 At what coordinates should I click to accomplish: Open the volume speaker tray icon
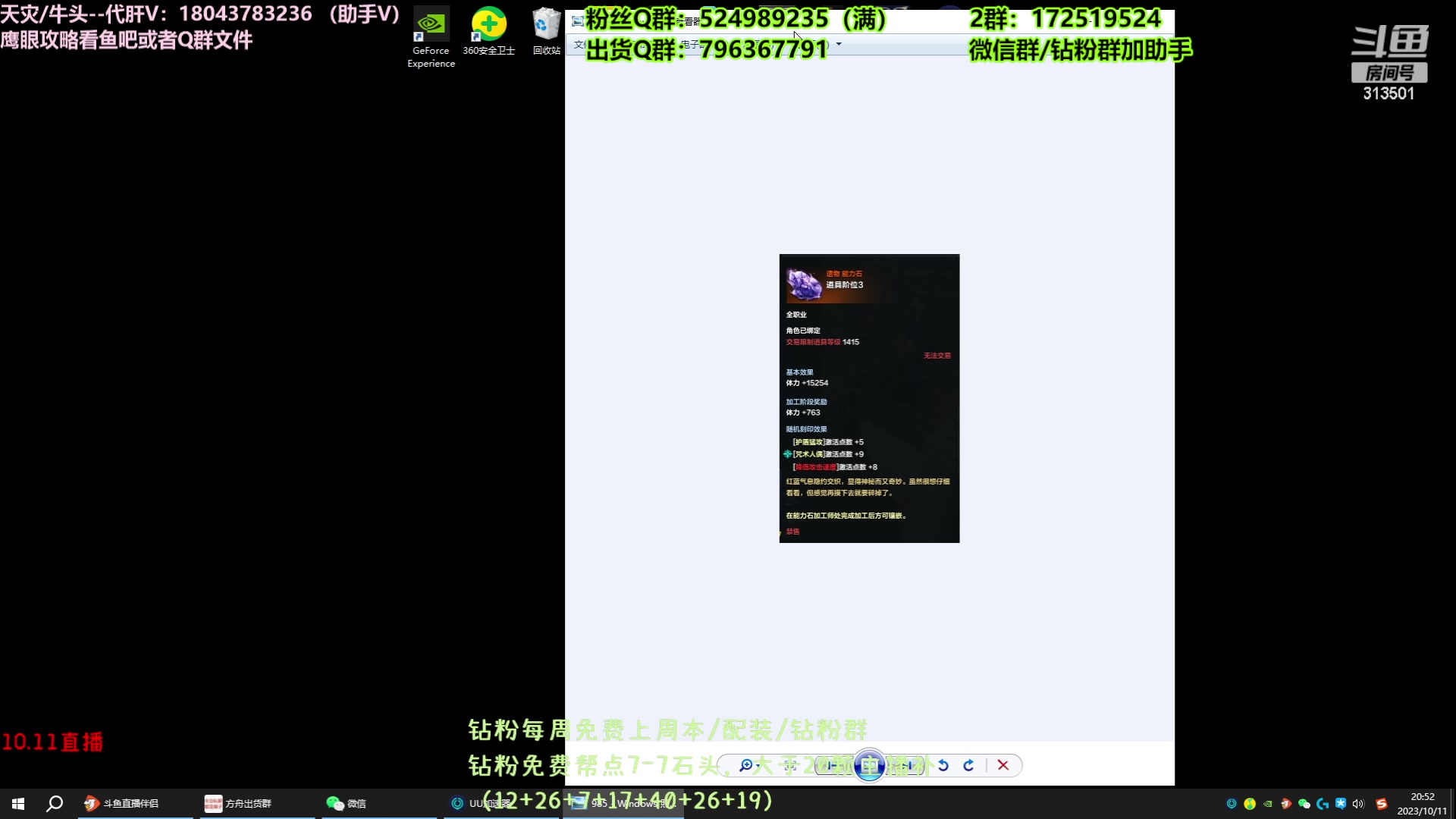point(1358,804)
